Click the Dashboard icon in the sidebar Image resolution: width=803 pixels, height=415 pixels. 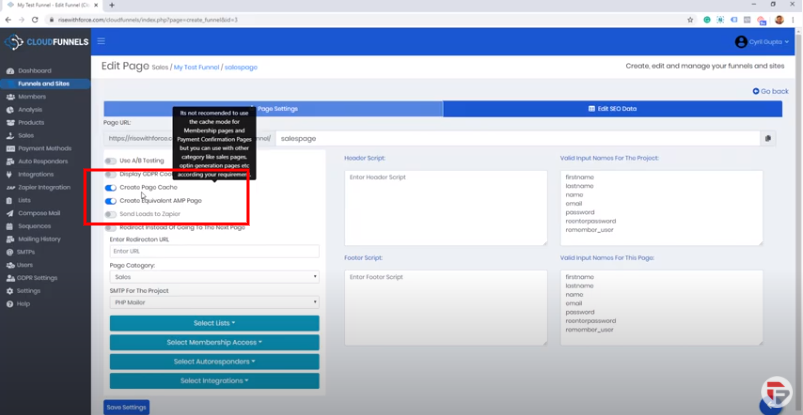tap(9, 71)
